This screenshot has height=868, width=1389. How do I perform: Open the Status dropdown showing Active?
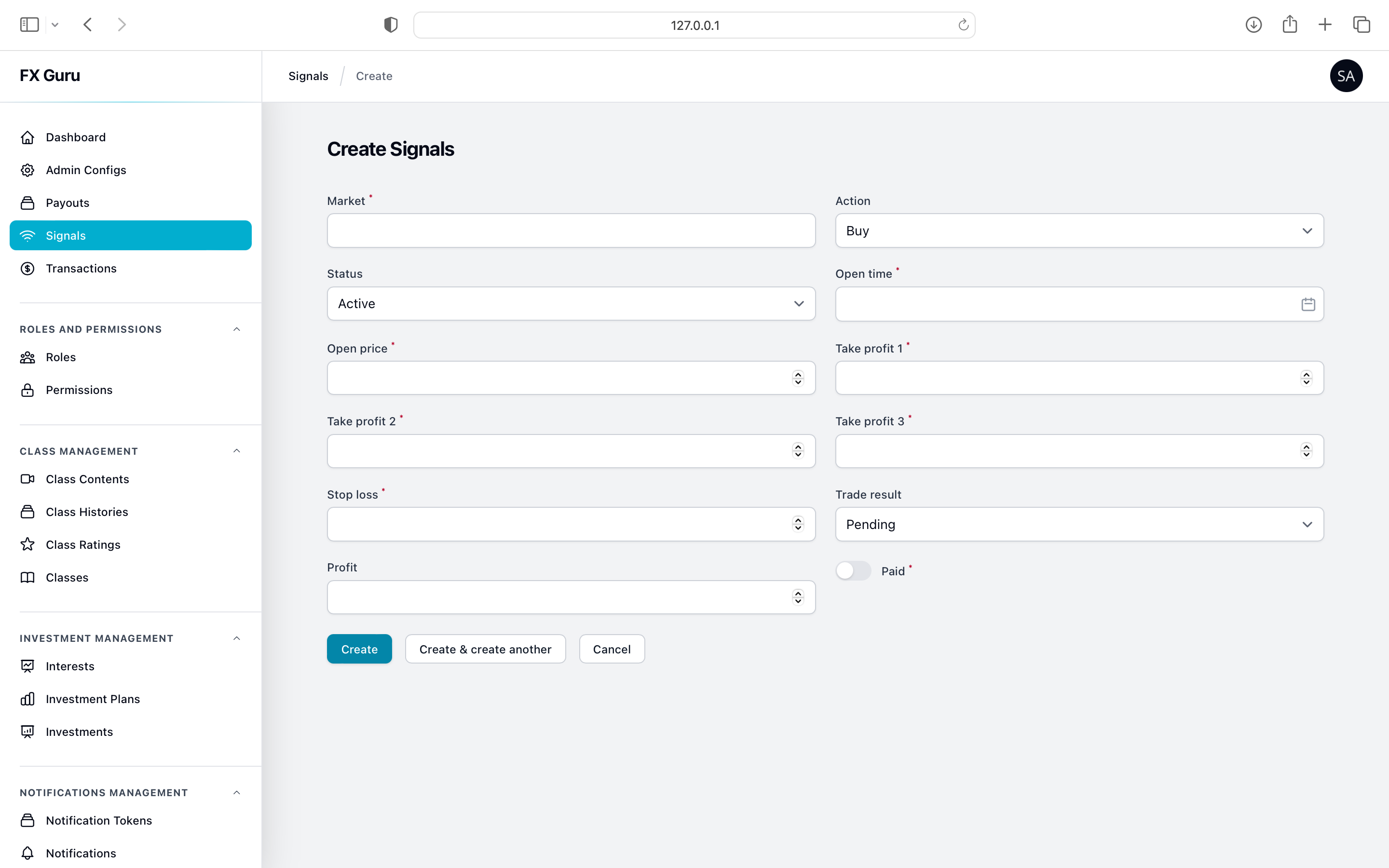coord(571,304)
